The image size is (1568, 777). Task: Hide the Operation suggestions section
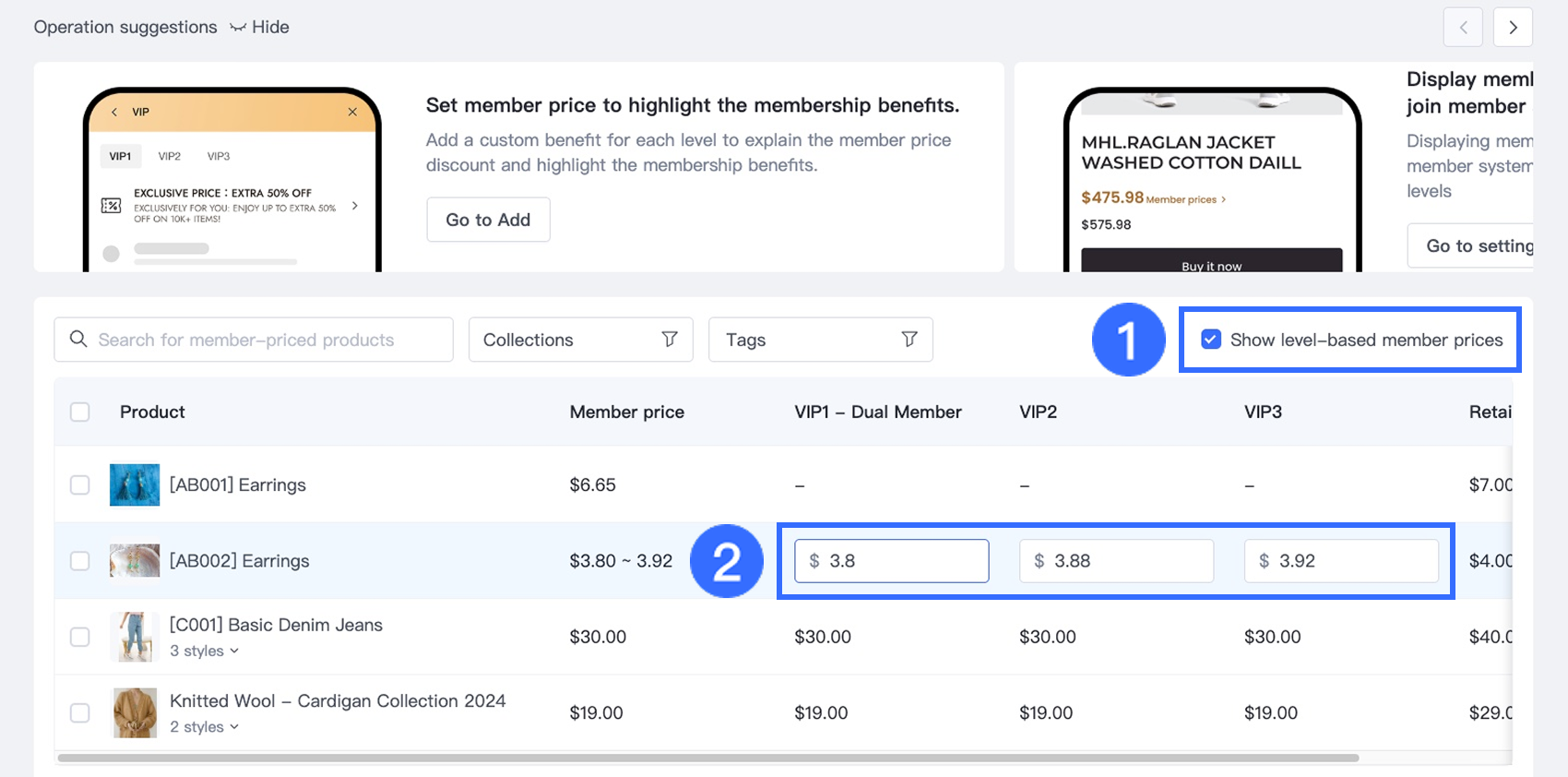pos(260,28)
